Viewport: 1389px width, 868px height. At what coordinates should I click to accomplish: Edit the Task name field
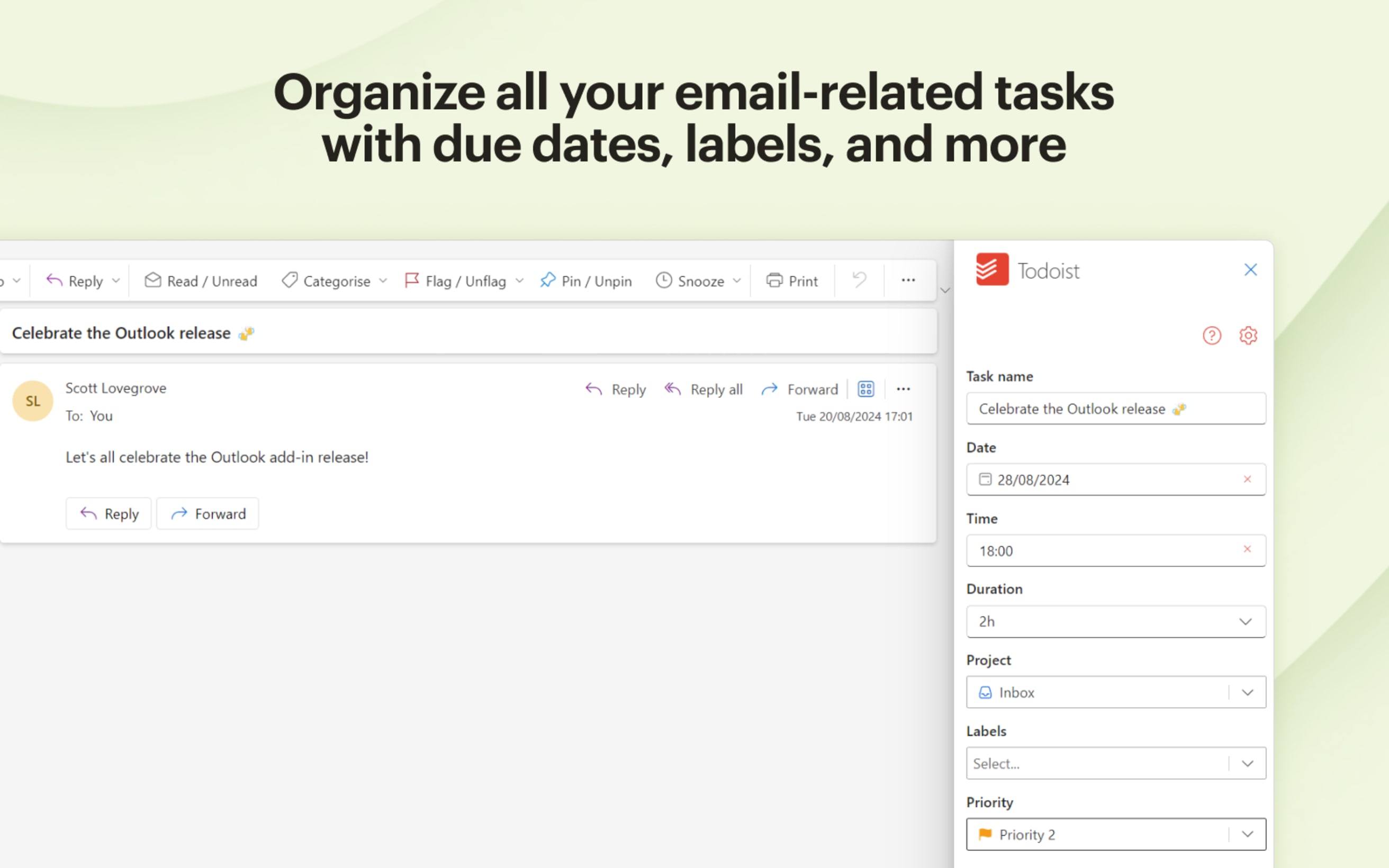1115,409
